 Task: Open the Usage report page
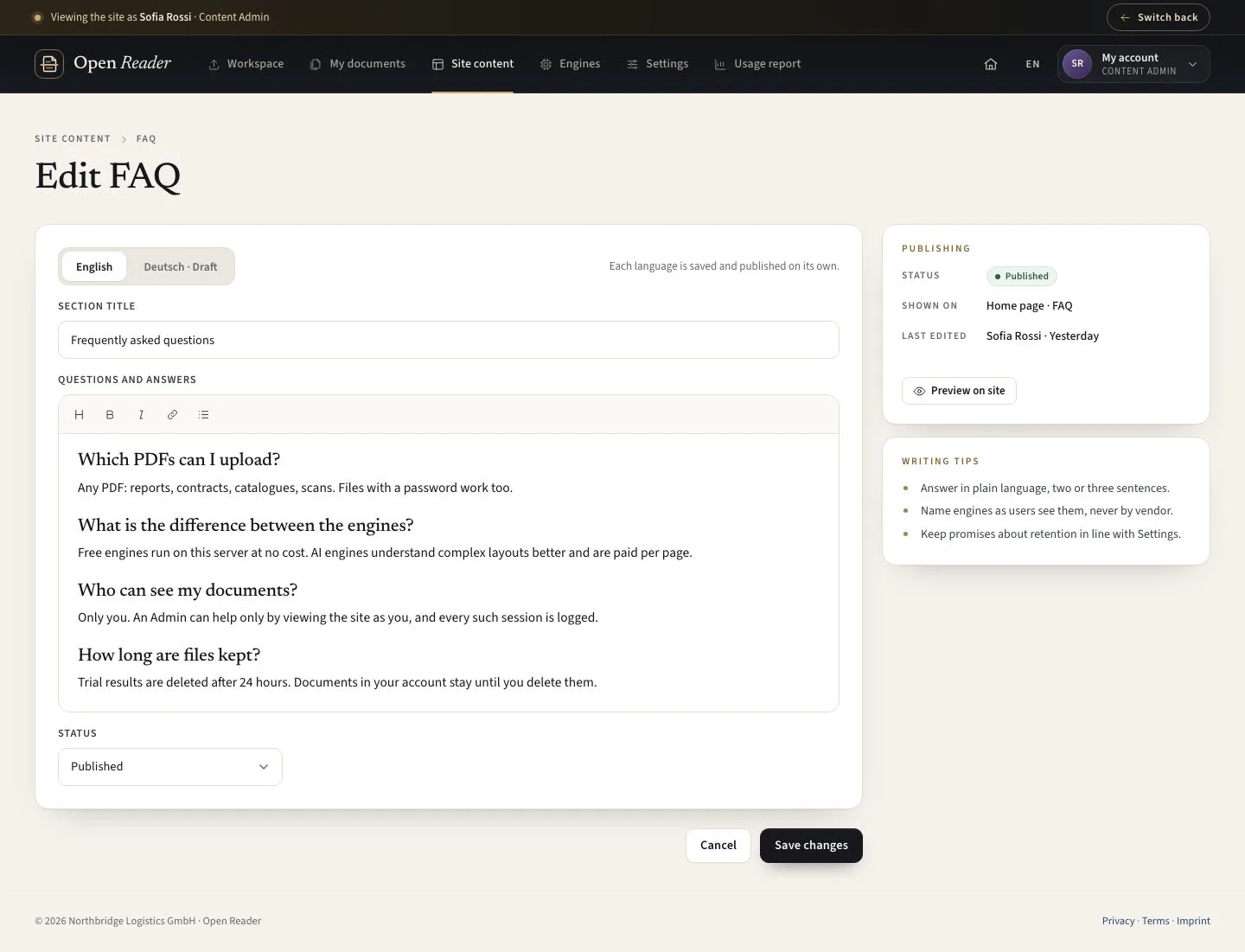[x=757, y=64]
